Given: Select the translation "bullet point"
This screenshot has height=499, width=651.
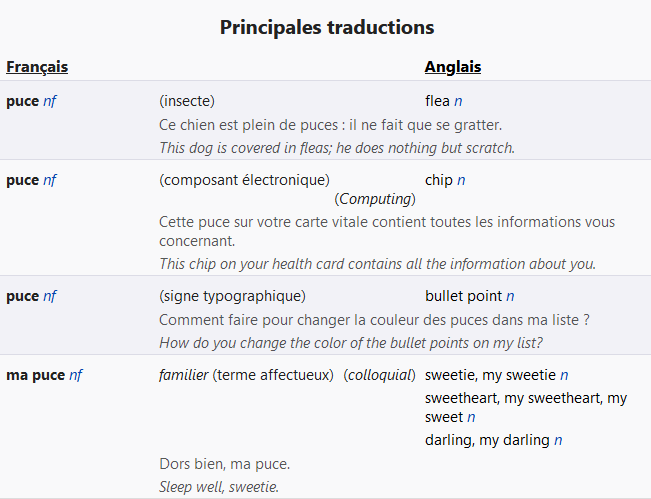Looking at the screenshot, I should tap(463, 296).
